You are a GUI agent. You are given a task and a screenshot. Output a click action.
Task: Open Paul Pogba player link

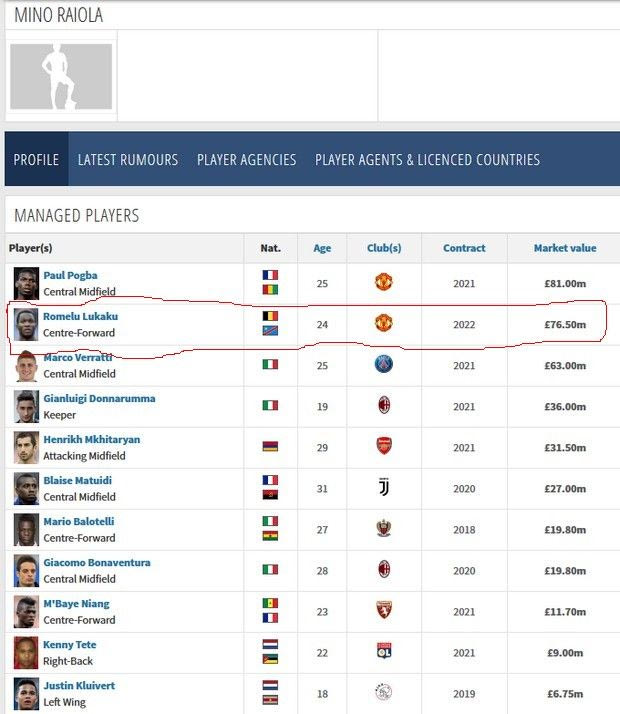coord(70,275)
